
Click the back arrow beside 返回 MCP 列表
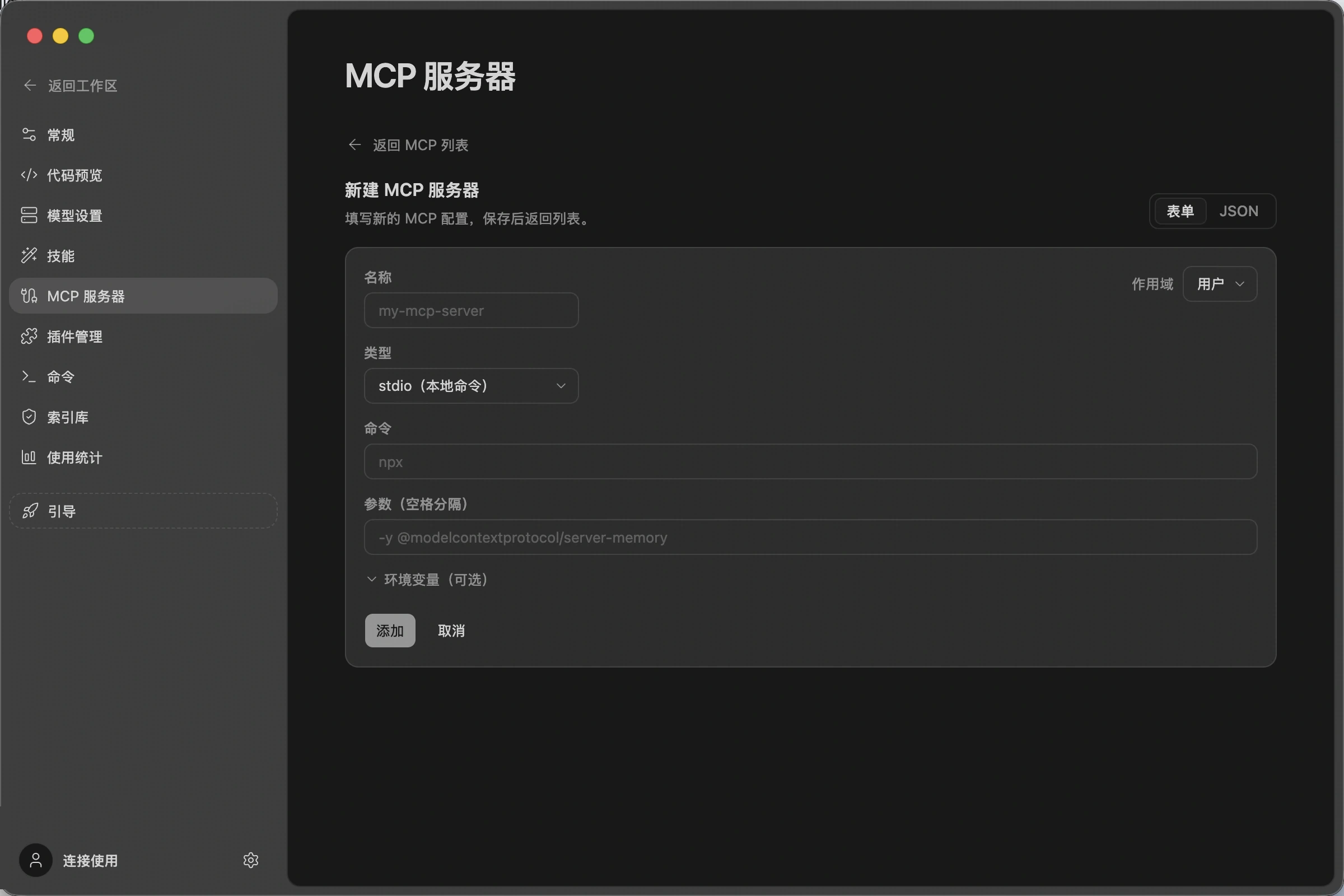click(355, 144)
